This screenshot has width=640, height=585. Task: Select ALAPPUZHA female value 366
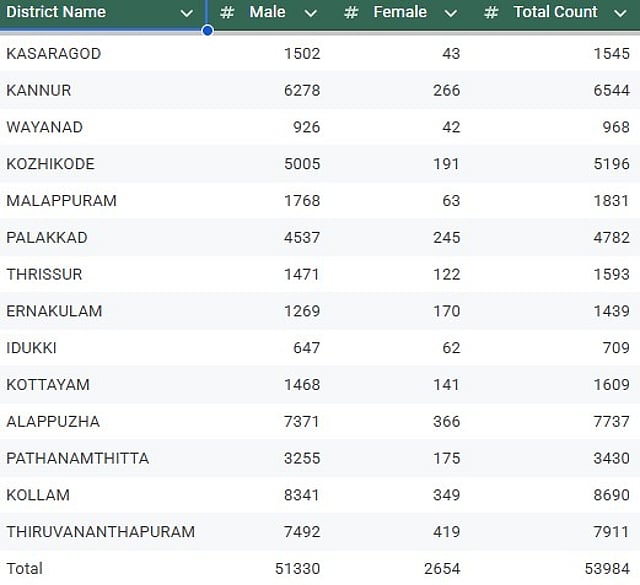(x=447, y=421)
